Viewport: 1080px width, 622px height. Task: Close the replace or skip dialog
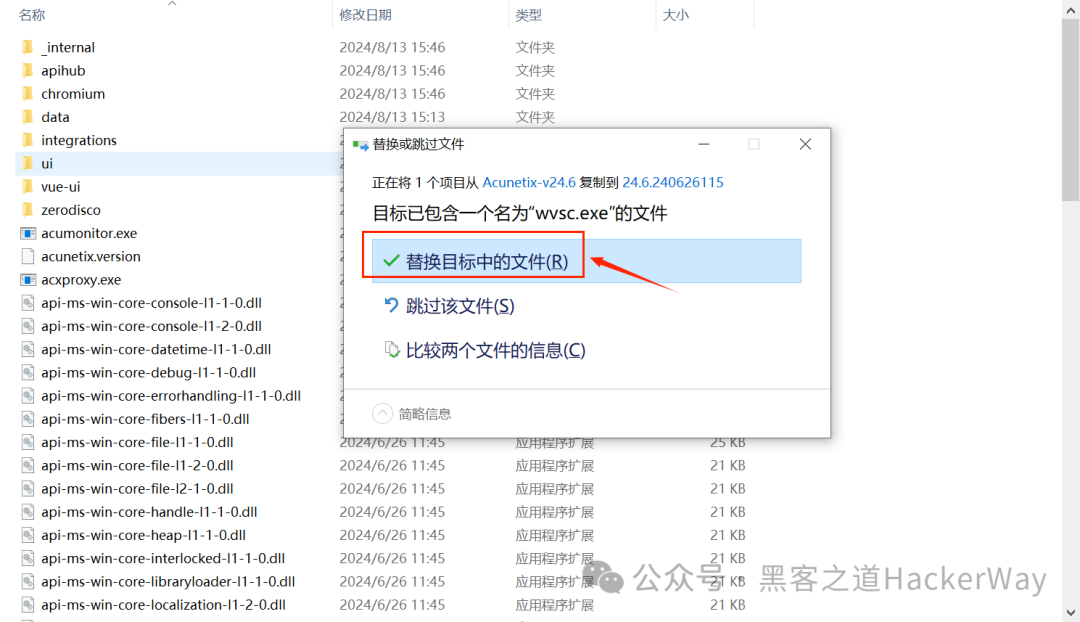point(805,144)
